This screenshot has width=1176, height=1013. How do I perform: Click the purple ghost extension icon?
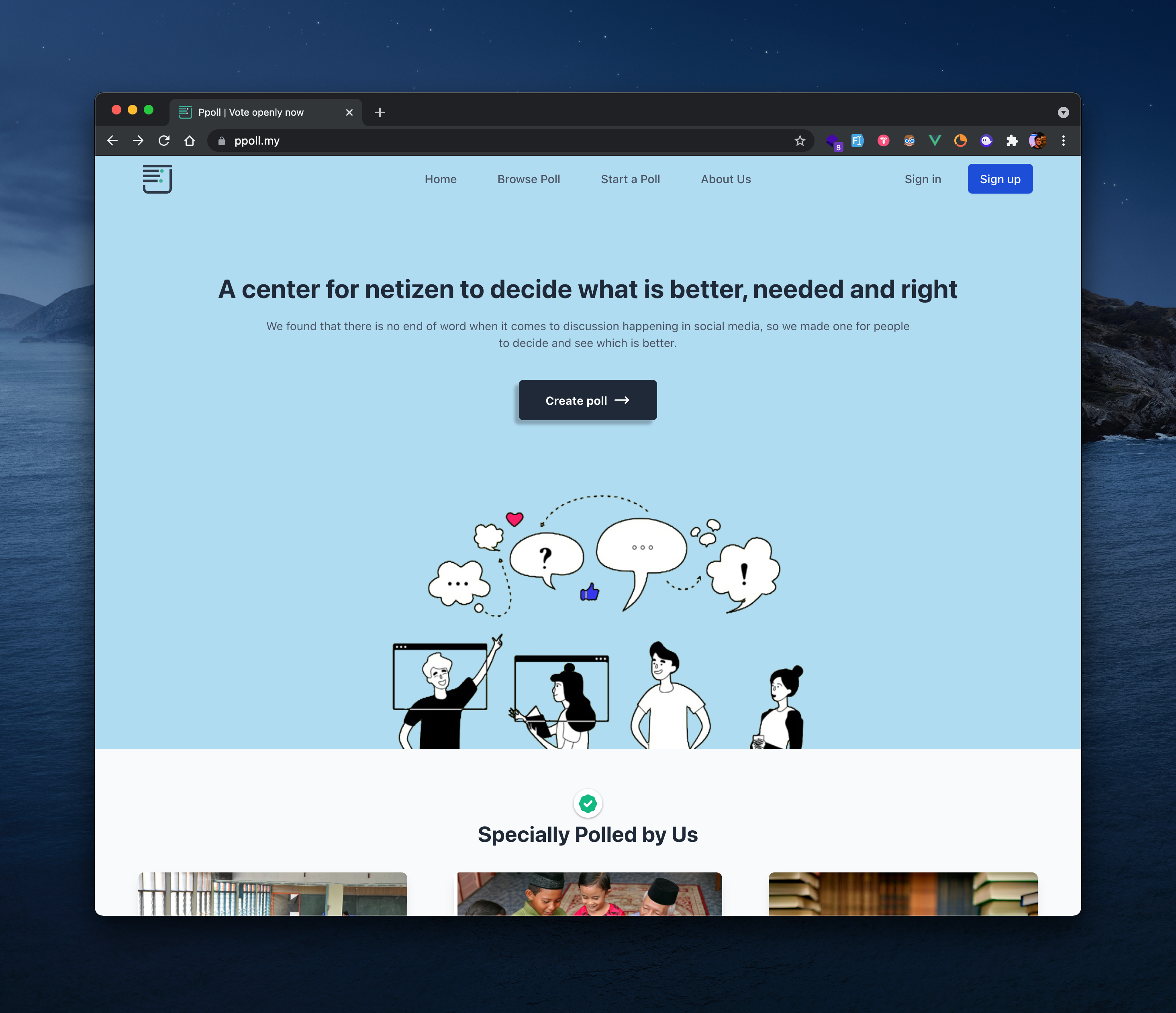[986, 141]
